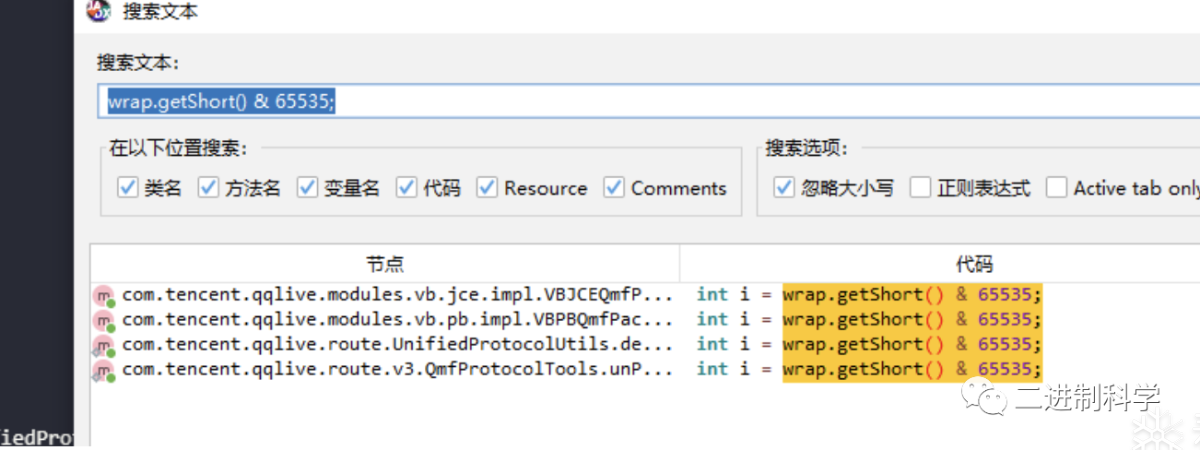Image resolution: width=1200 pixels, height=450 pixels.
Task: Enable the Active tab only option
Action: click(1057, 188)
